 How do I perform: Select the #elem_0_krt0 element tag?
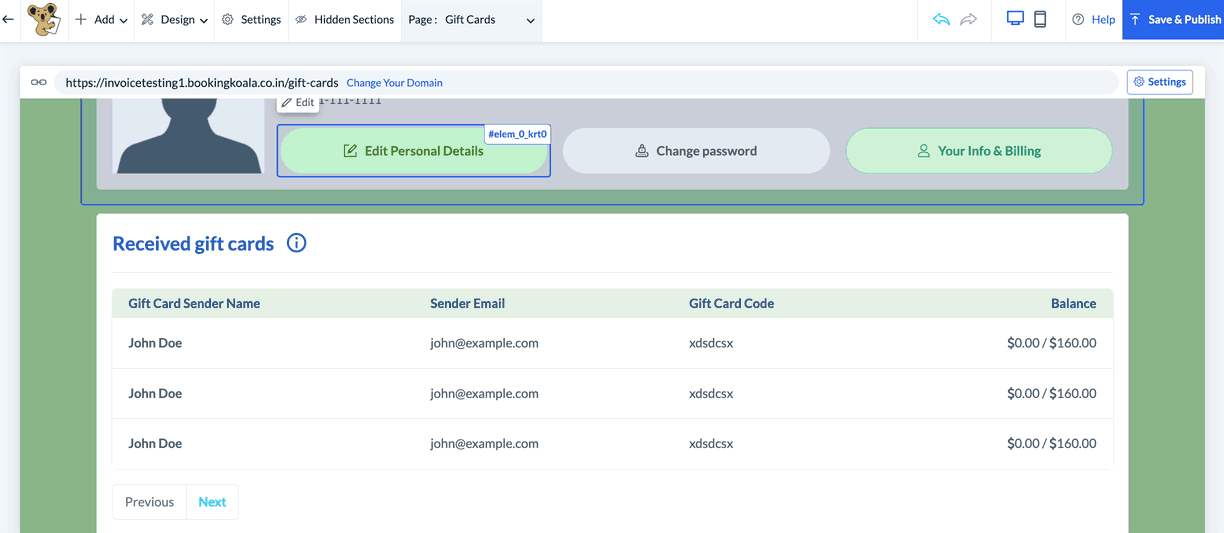517,134
